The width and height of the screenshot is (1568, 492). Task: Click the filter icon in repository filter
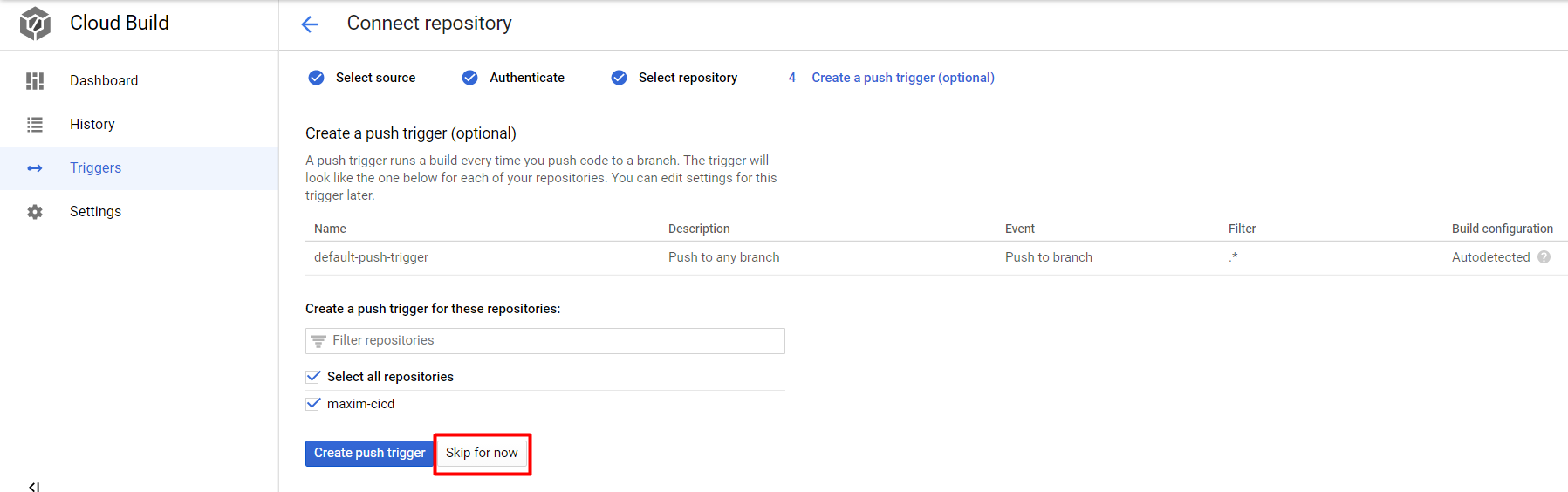point(318,341)
